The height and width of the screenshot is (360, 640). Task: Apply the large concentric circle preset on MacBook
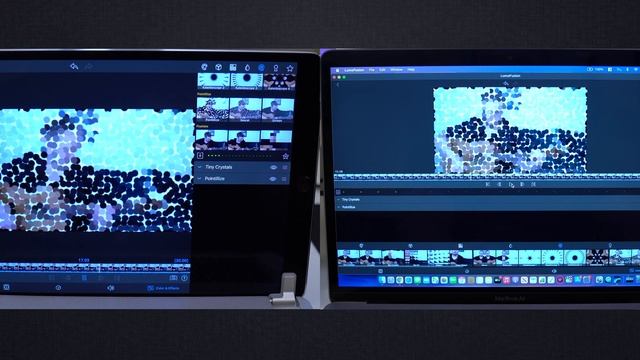tap(575, 258)
